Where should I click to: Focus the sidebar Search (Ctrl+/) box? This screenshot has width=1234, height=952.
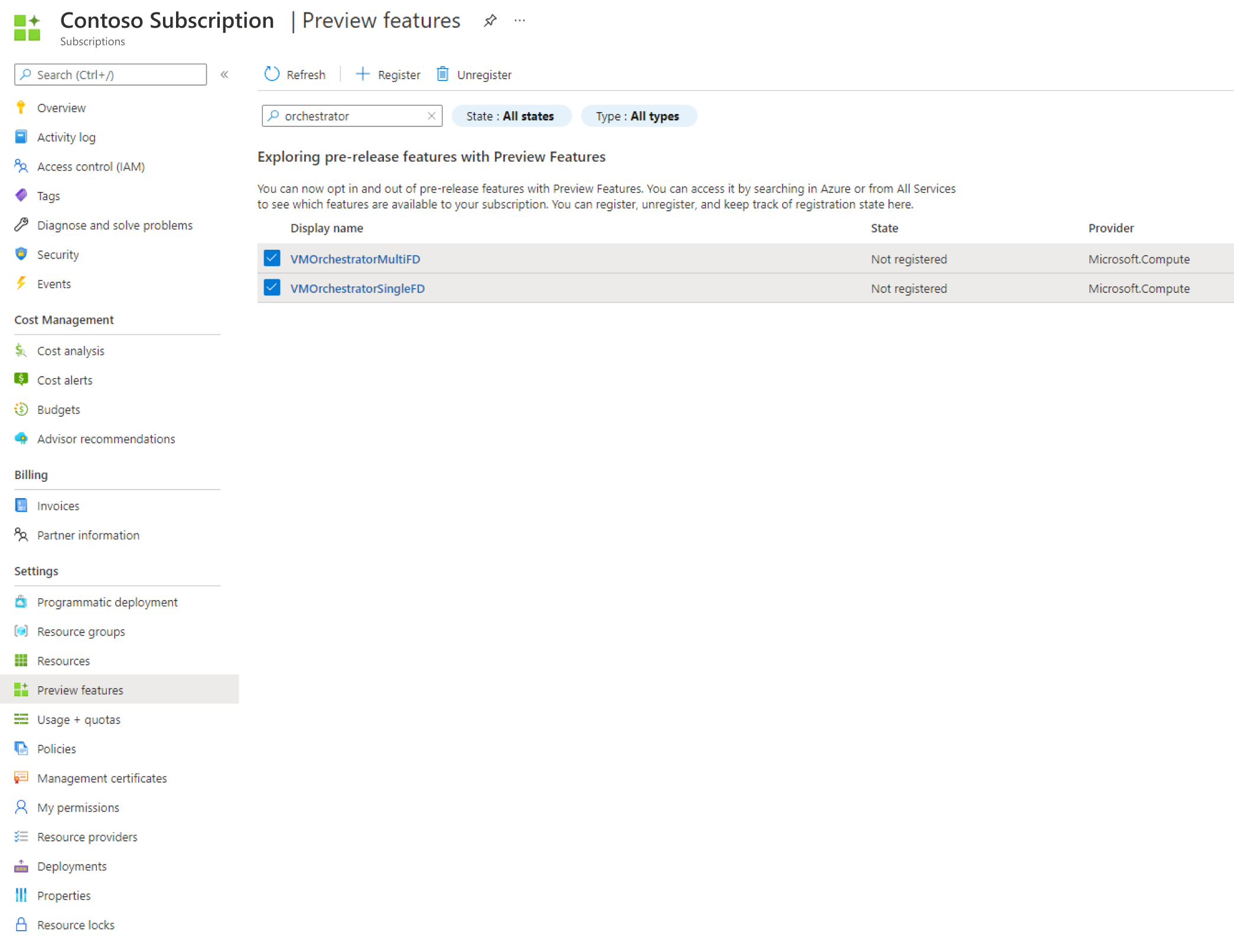point(110,74)
